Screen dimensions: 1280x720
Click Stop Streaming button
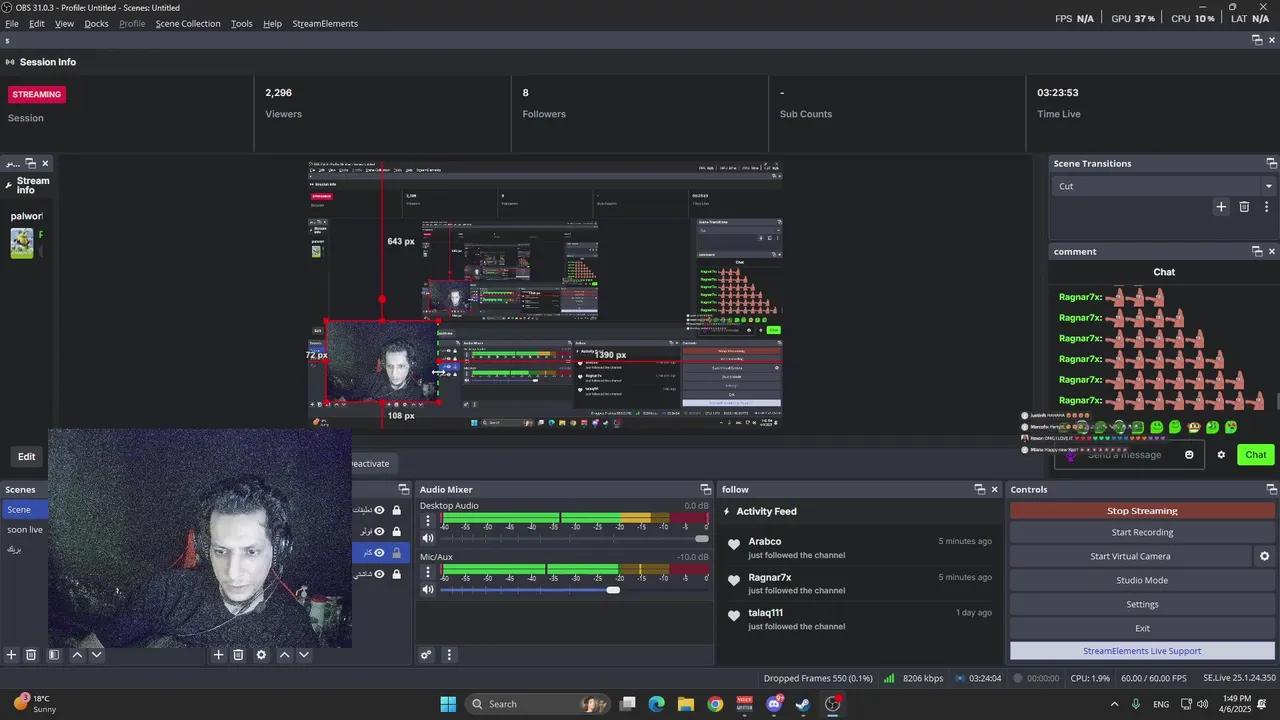(1142, 510)
